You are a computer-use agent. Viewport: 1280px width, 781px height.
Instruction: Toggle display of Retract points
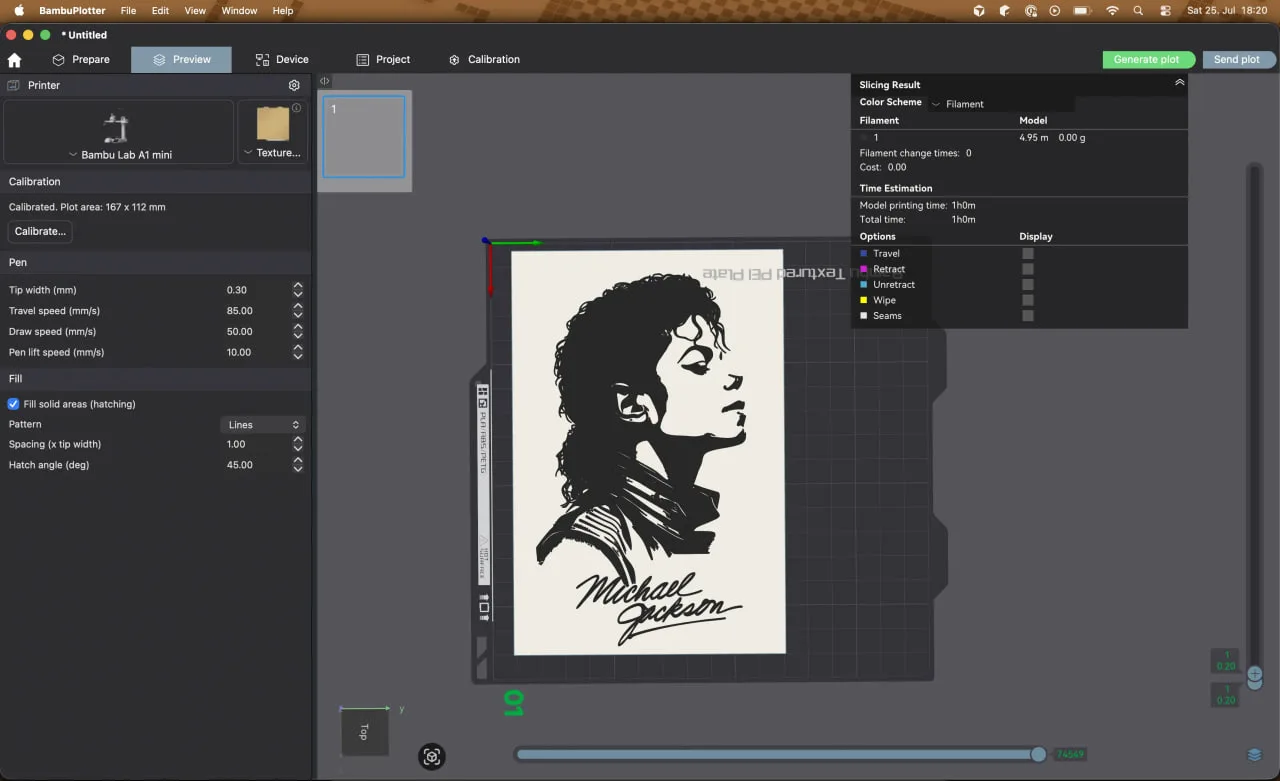(1028, 269)
